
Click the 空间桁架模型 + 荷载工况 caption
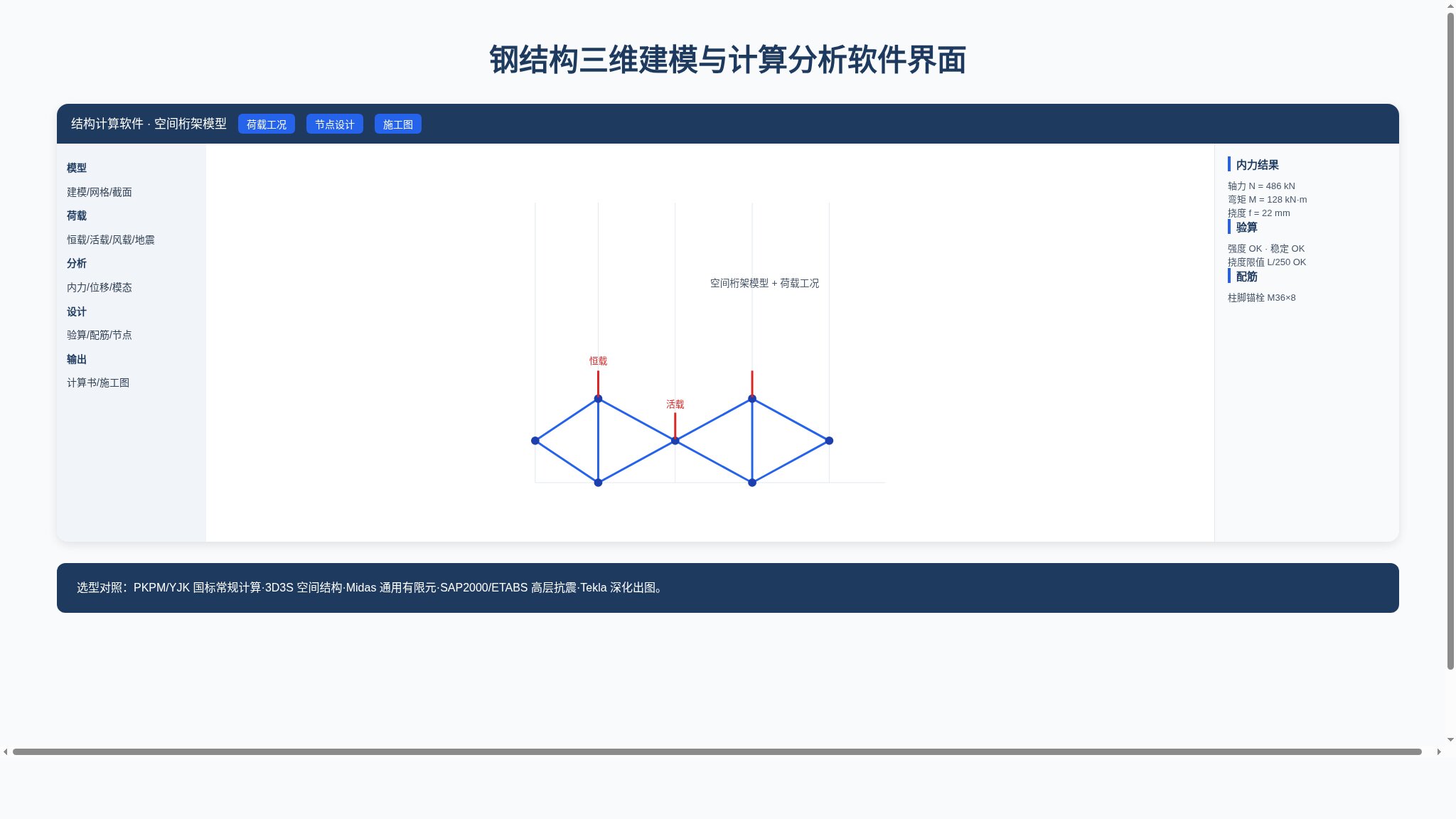(x=764, y=283)
